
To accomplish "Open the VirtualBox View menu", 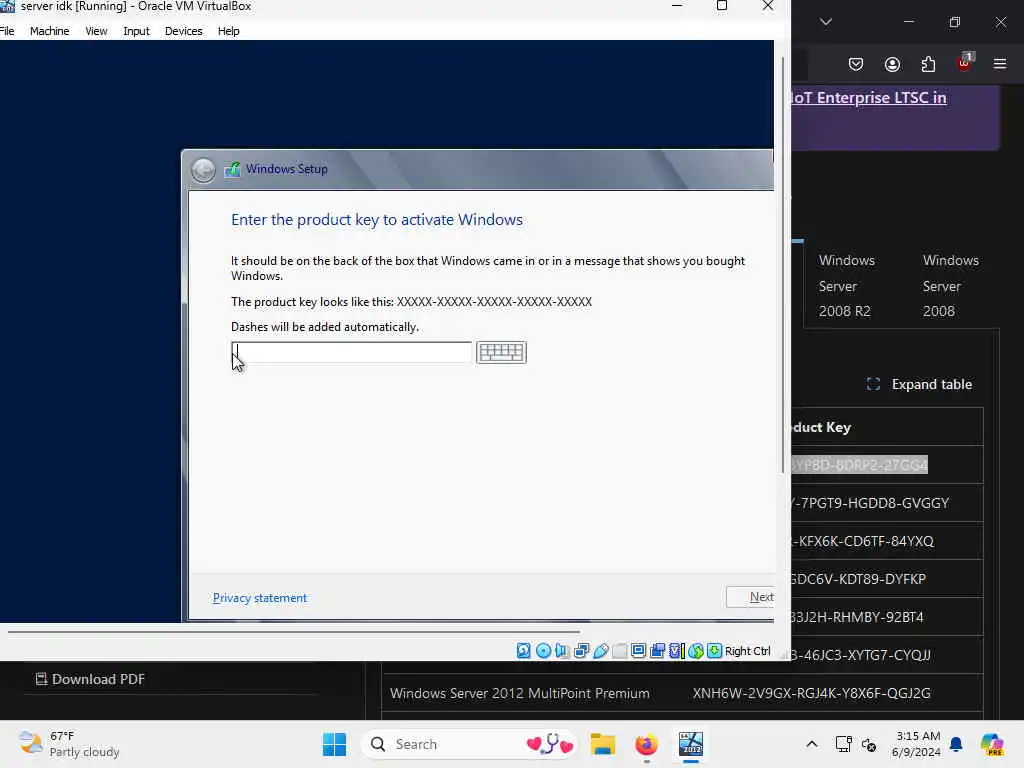I will coord(96,31).
